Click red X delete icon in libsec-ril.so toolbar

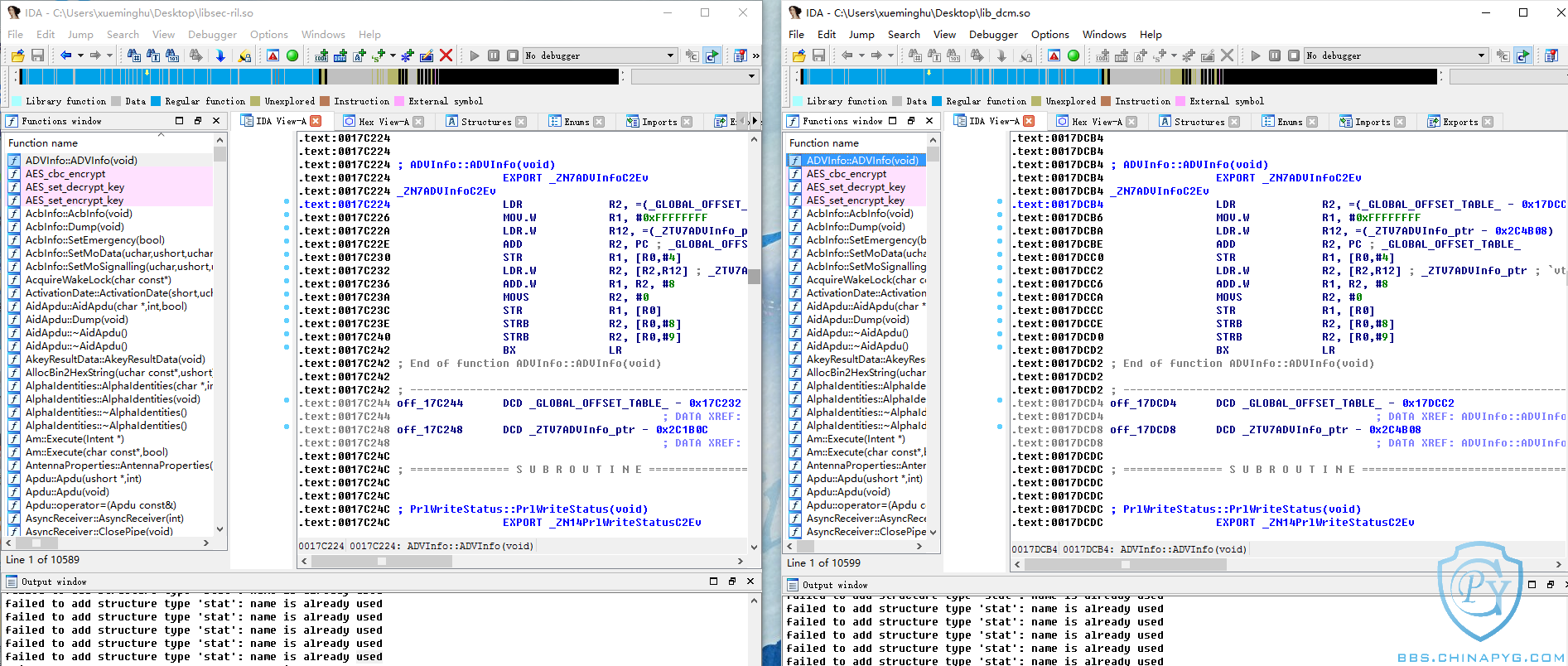tap(446, 55)
